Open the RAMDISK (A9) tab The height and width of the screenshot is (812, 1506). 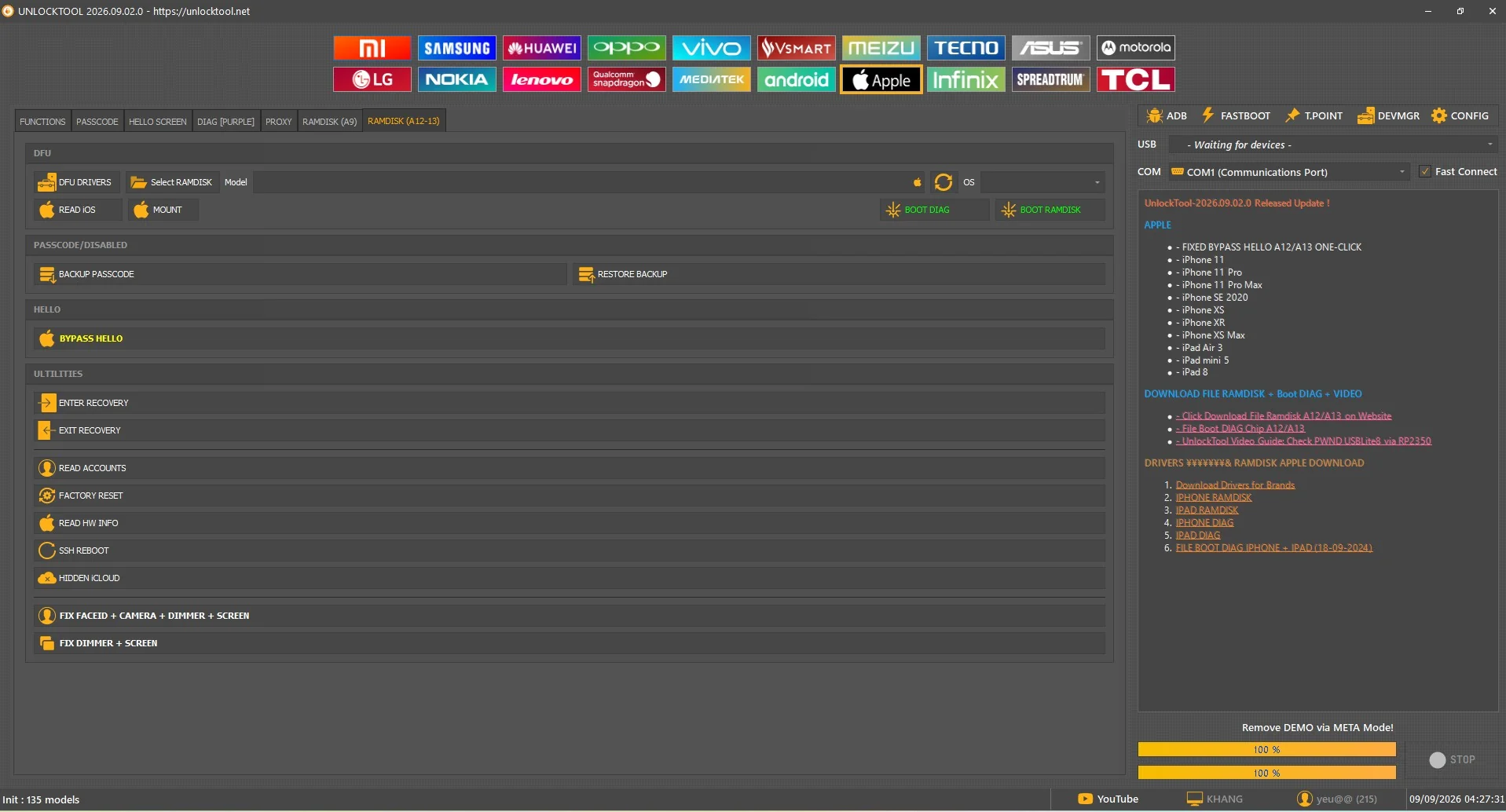pyautogui.click(x=329, y=122)
